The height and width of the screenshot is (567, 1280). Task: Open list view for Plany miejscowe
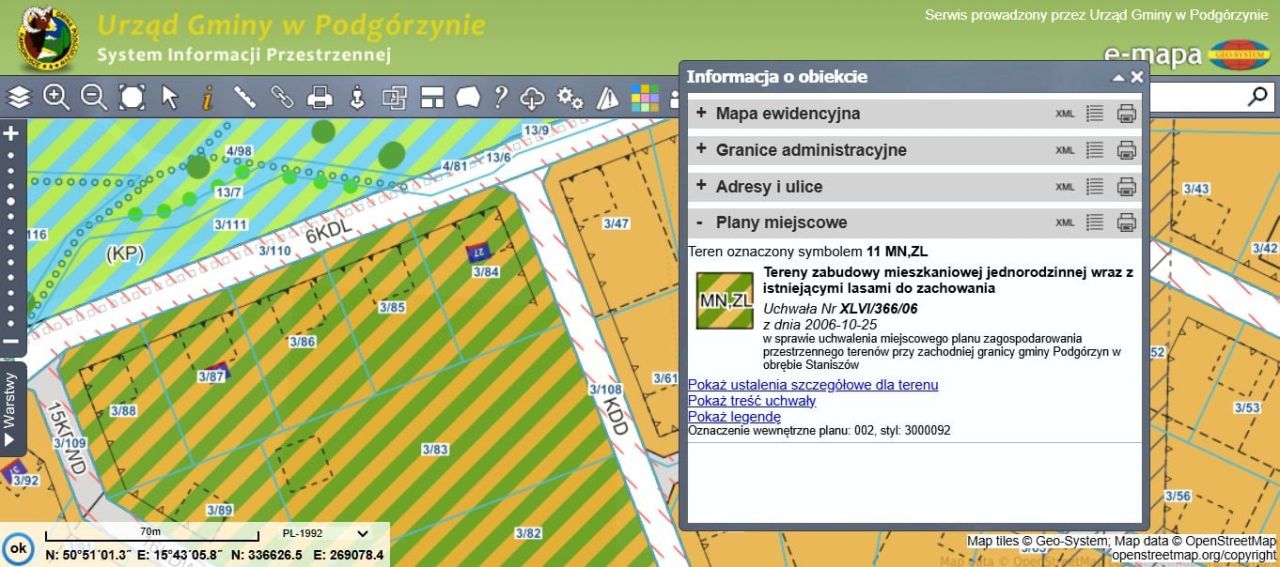tap(1095, 222)
